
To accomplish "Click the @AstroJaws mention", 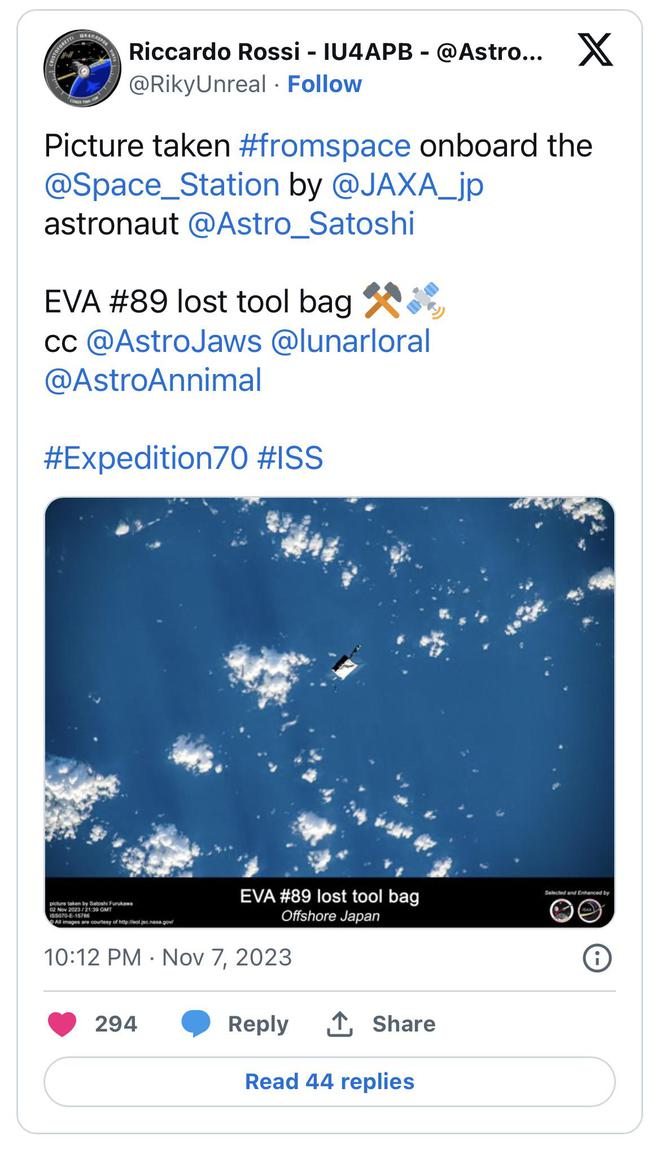I will 174,341.
